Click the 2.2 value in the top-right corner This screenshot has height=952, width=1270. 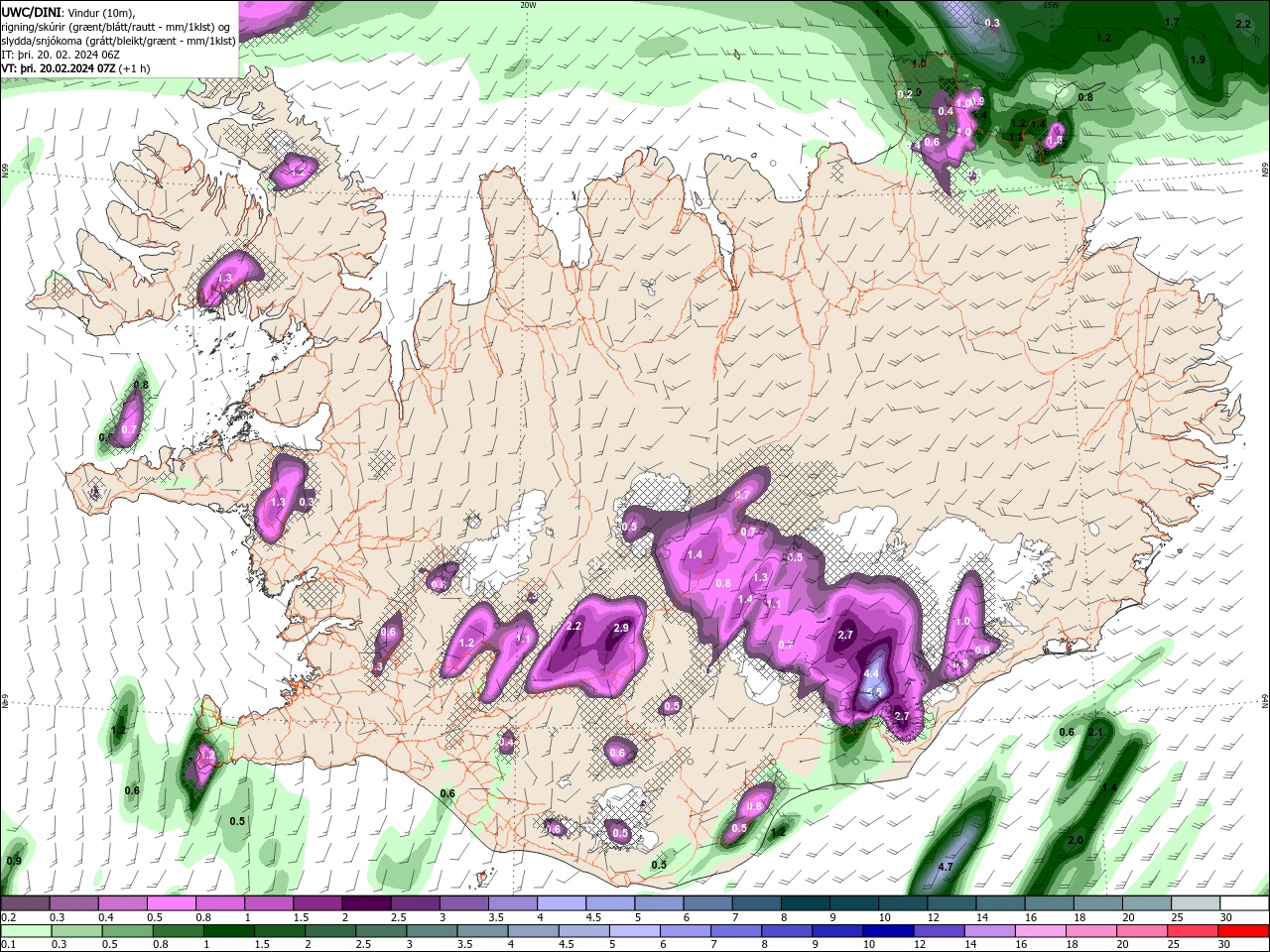1243,25
